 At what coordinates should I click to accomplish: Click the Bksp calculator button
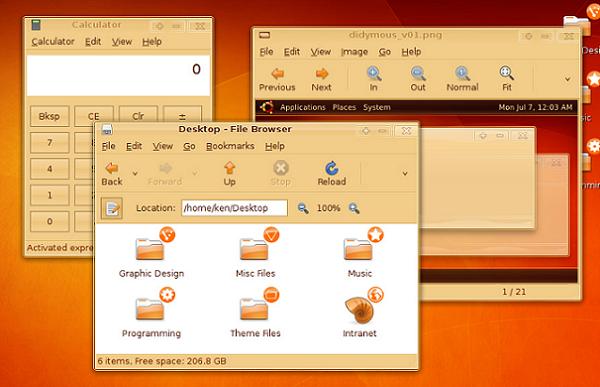[49, 116]
